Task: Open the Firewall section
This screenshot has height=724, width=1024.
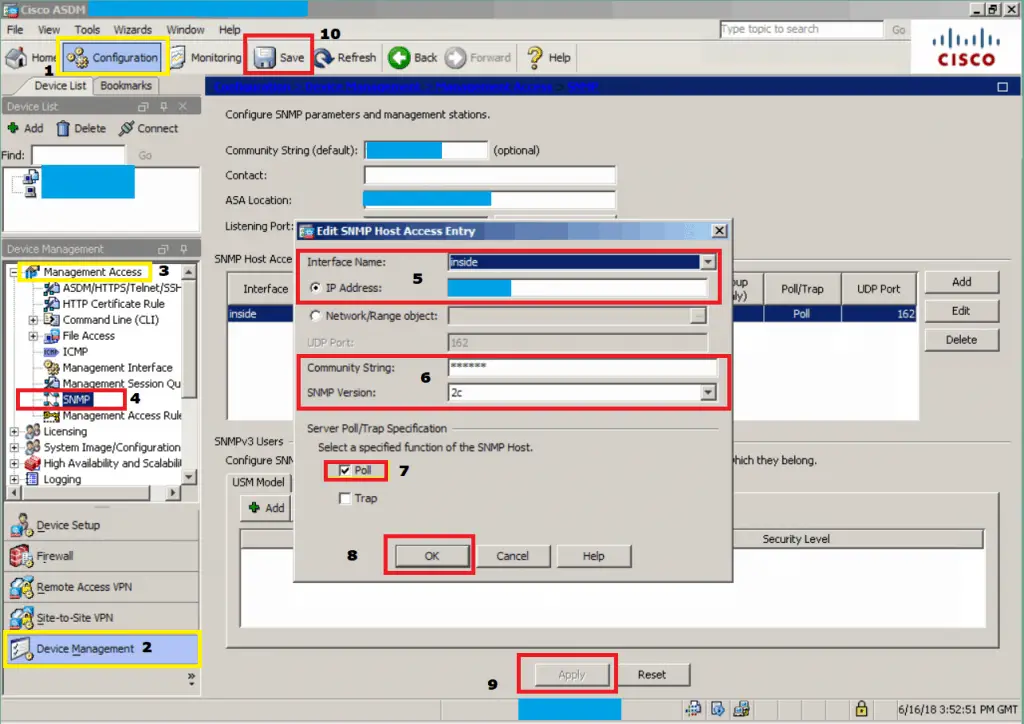Action: 101,556
